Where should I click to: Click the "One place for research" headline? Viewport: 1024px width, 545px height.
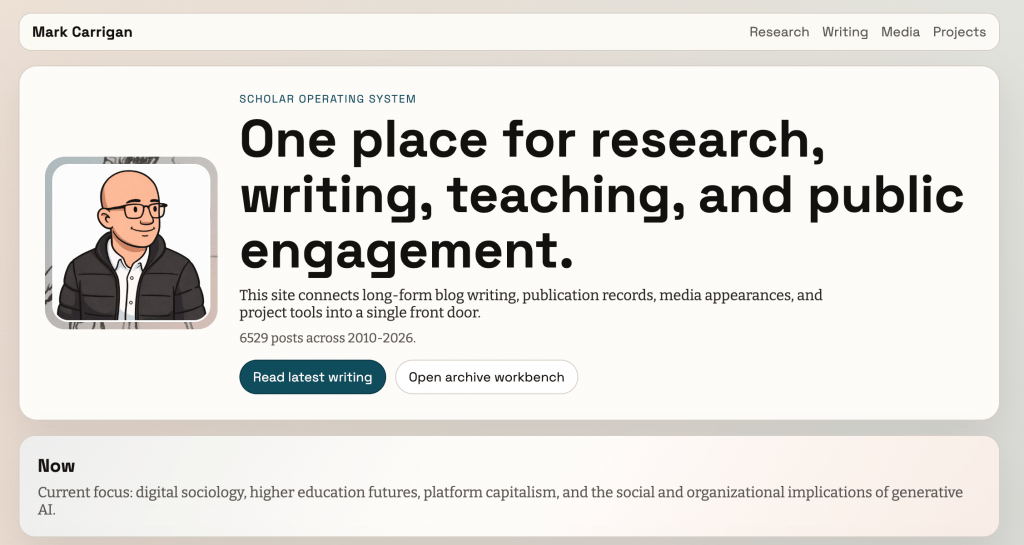pyautogui.click(x=532, y=140)
